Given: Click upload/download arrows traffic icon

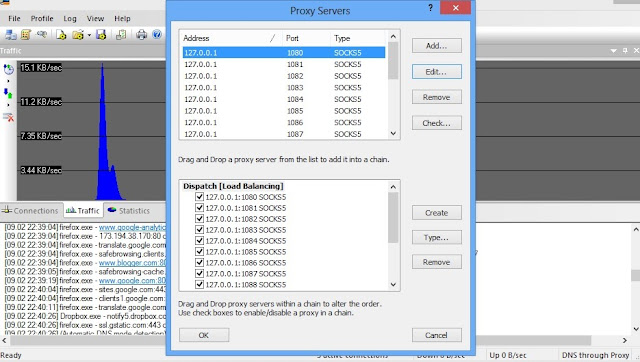Looking at the screenshot, I should 8,93.
